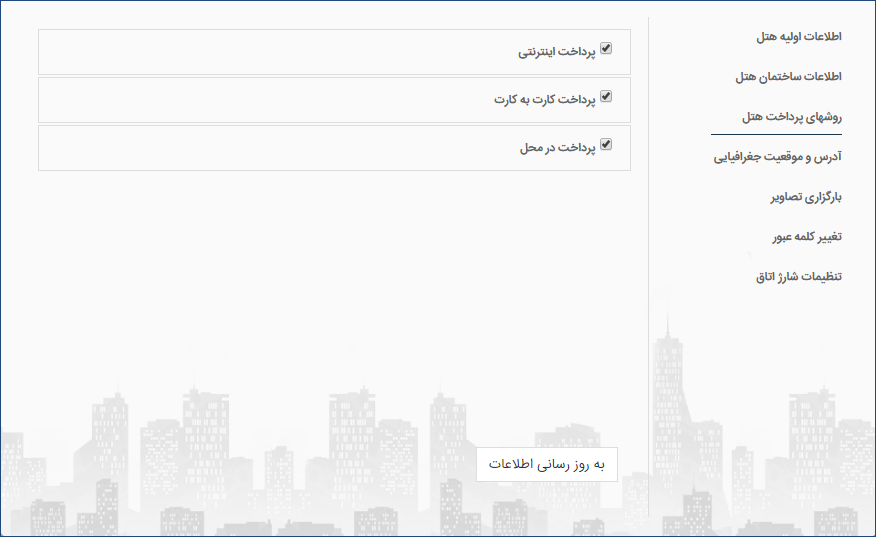Open تنظیمات شارژ اتاق settings

pos(798,277)
